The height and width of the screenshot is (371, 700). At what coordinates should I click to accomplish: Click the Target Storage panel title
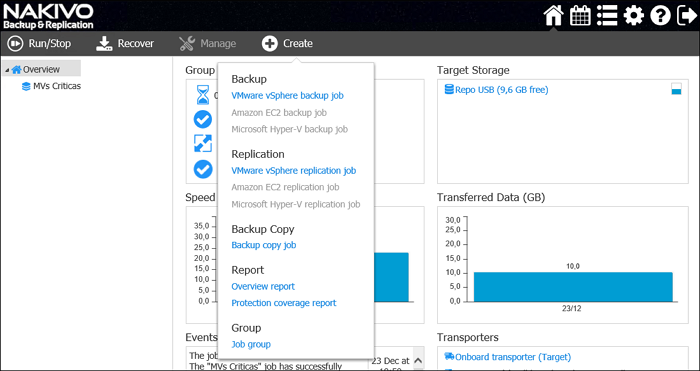[473, 70]
